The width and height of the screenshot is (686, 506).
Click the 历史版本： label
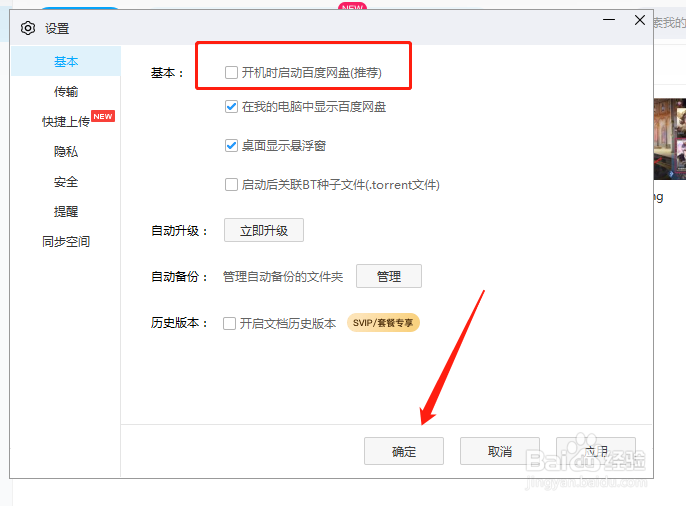[179, 323]
